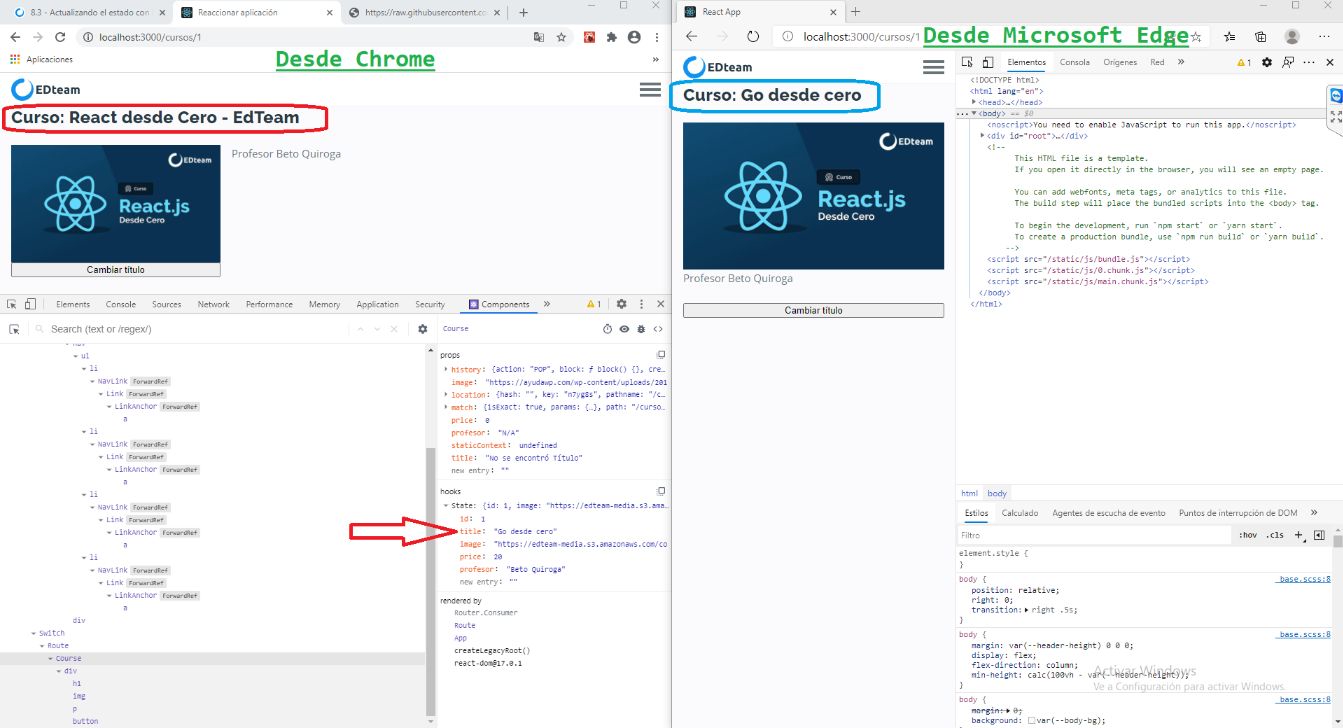
Task: Open Edge DevTools settings gear
Action: 1267,62
